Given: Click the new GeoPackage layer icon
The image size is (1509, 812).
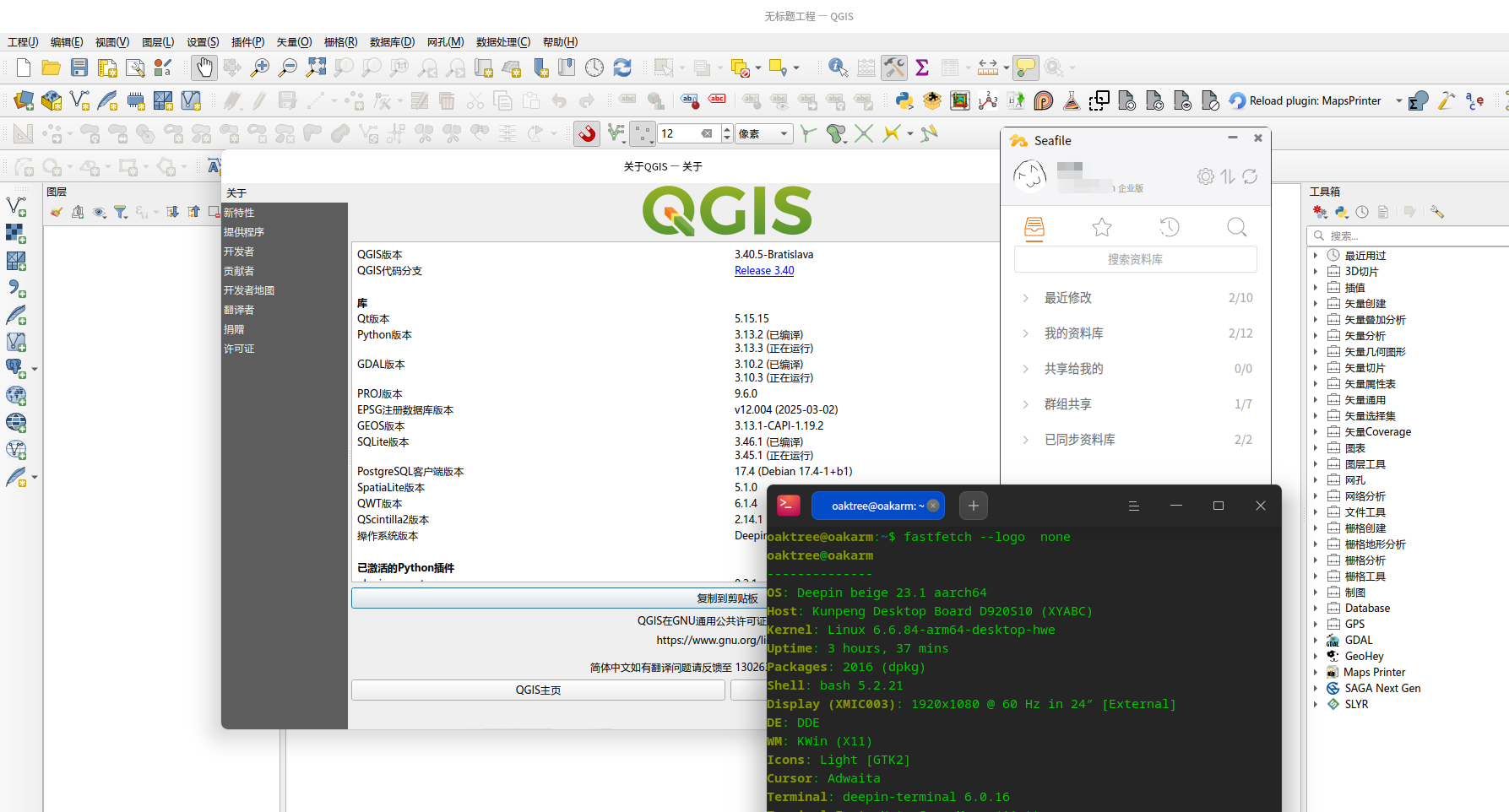Looking at the screenshot, I should click(x=52, y=101).
